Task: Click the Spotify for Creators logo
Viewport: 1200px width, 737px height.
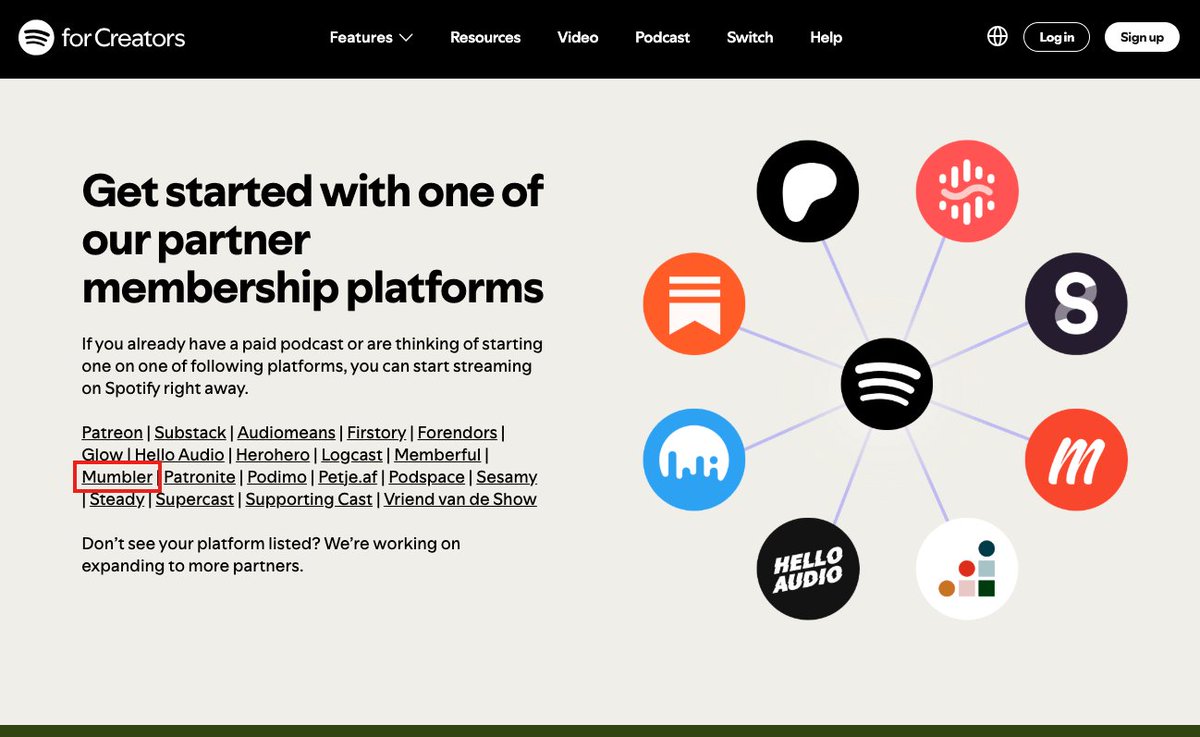Action: [x=102, y=38]
